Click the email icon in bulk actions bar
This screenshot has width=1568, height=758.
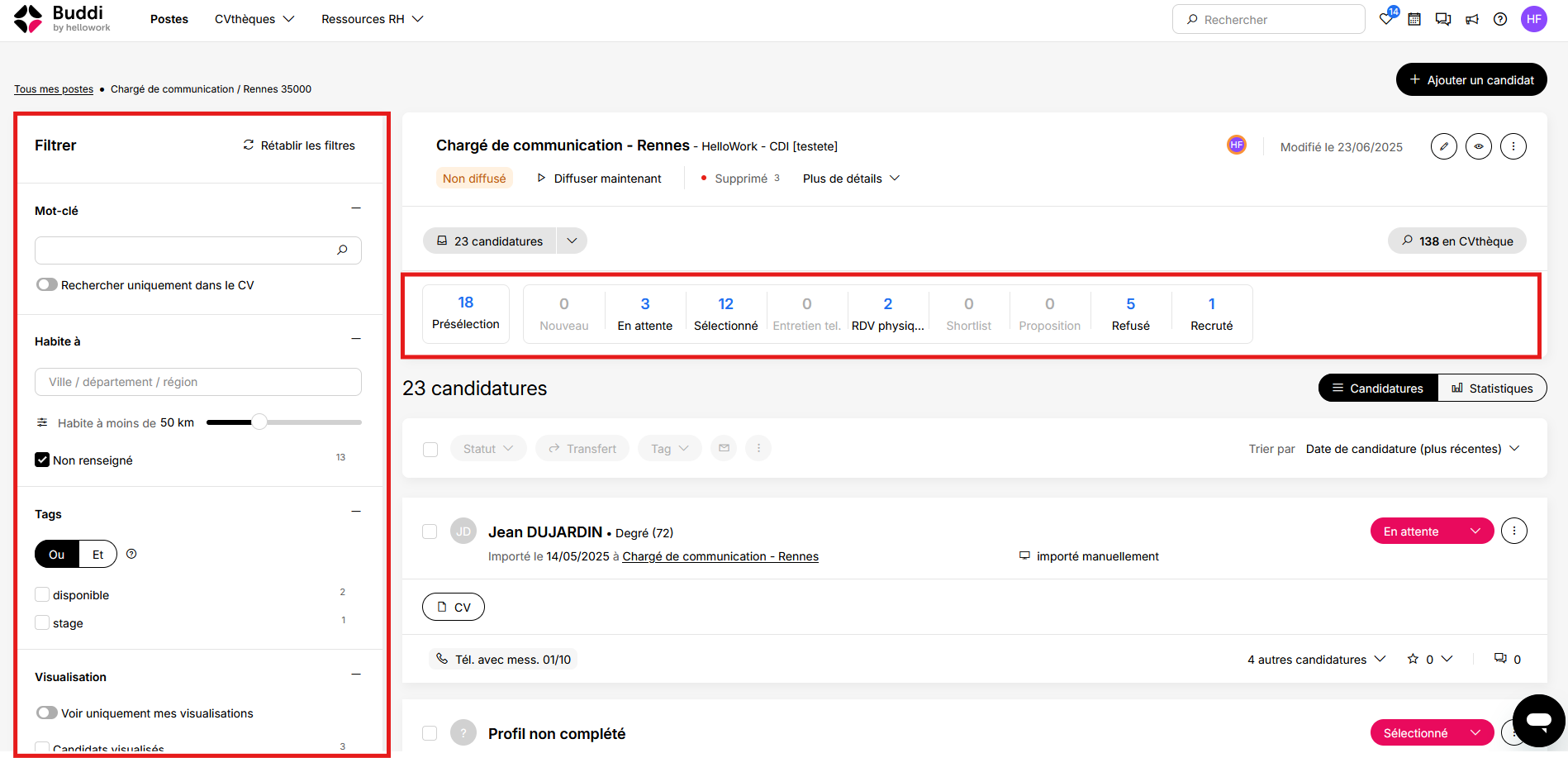(724, 448)
